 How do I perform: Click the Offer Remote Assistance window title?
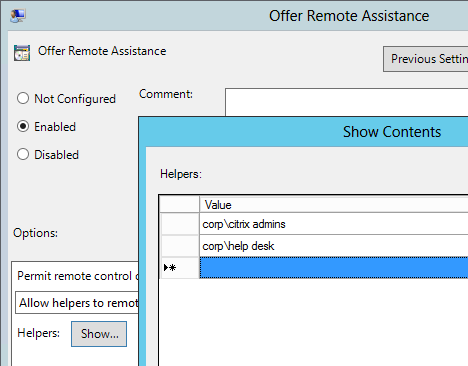click(x=349, y=16)
